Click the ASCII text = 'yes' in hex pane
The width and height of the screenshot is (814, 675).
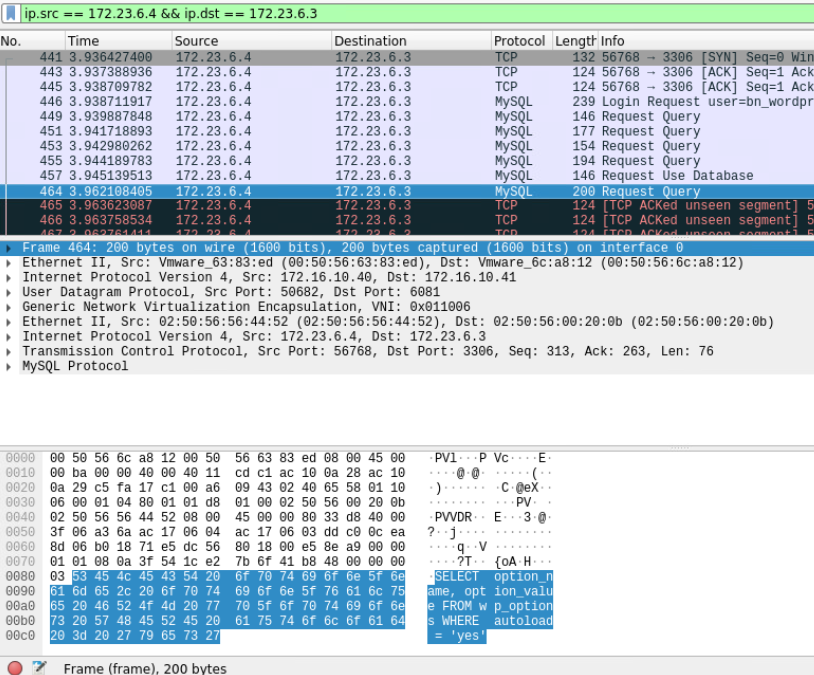coord(460,636)
